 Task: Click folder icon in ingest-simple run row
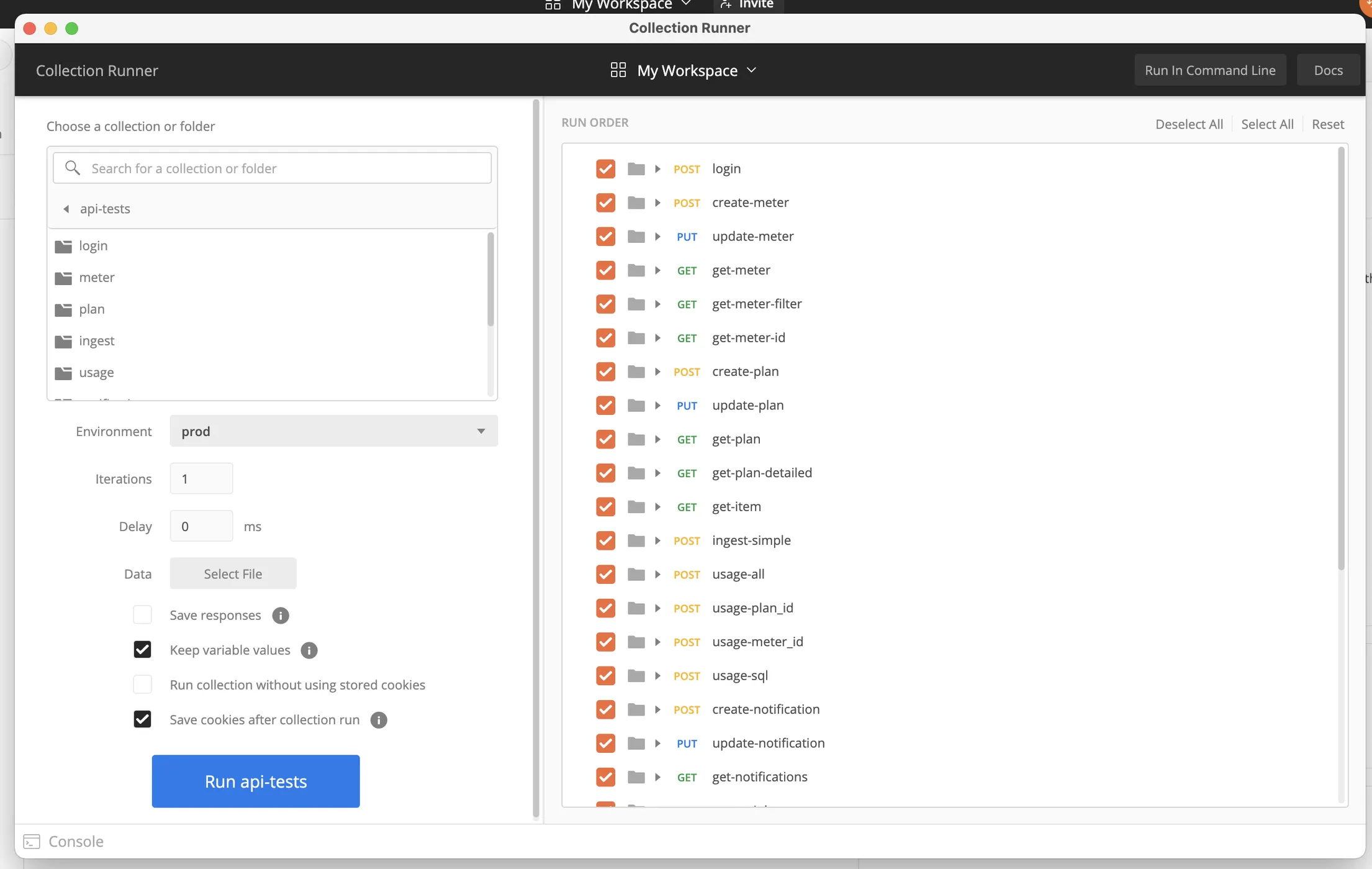pyautogui.click(x=636, y=540)
